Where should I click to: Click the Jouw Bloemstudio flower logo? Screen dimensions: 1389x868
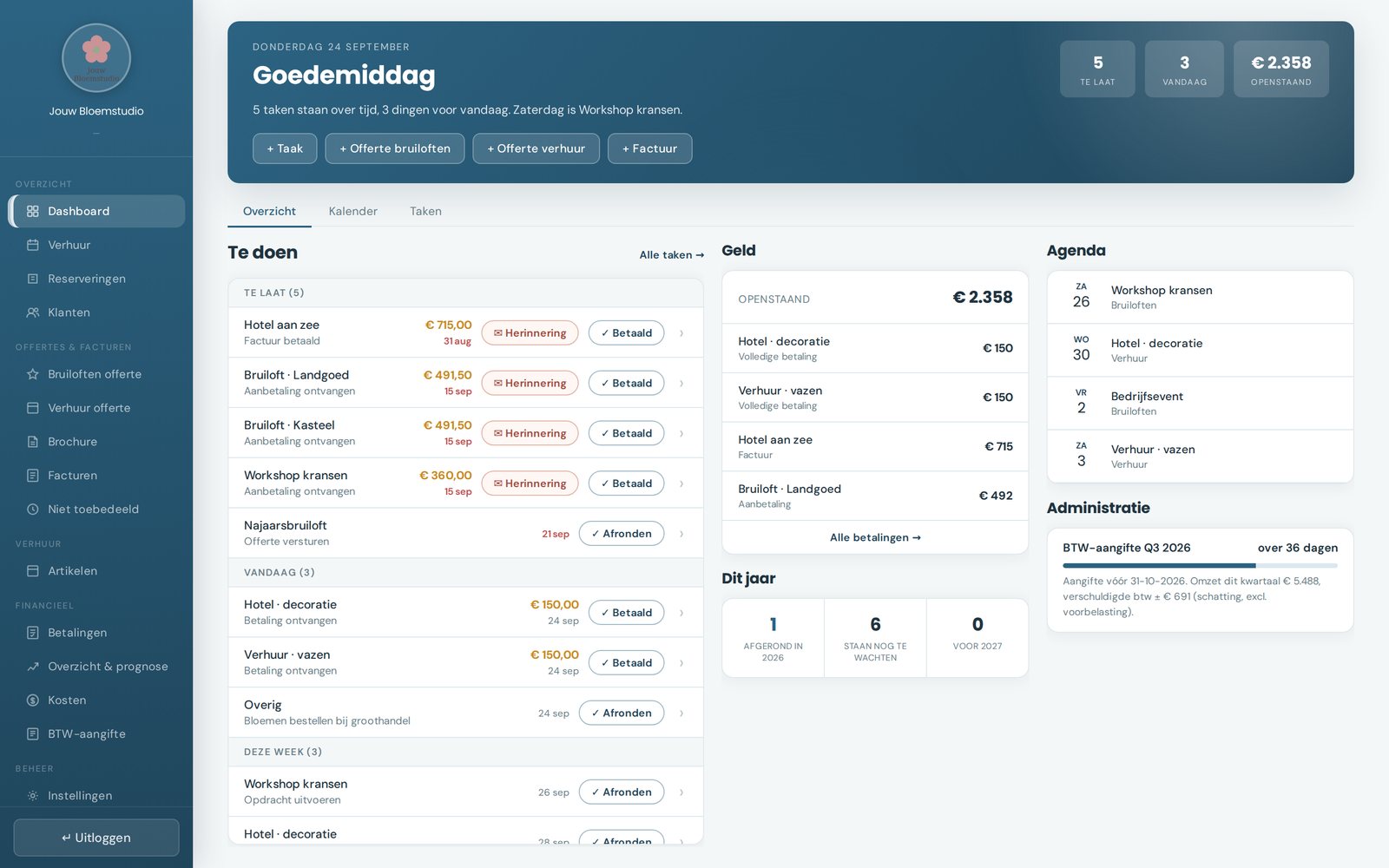pos(96,58)
